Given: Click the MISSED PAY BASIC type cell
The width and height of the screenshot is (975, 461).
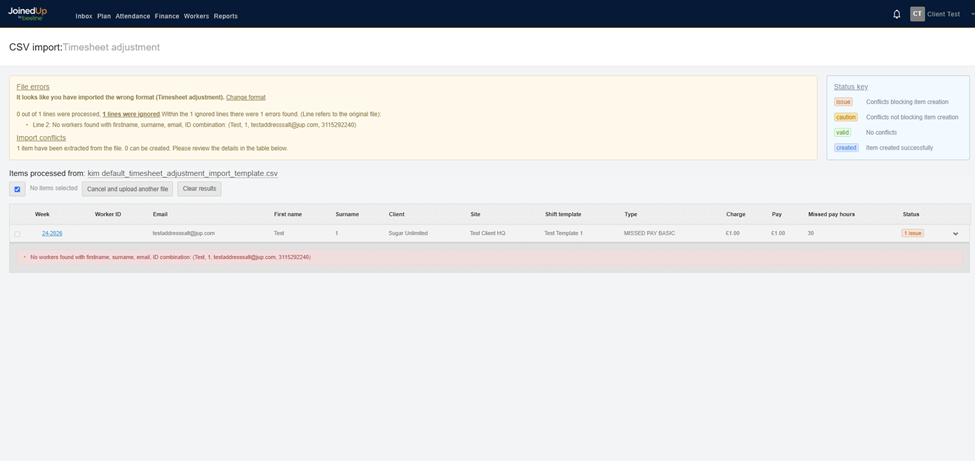Looking at the screenshot, I should pyautogui.click(x=649, y=233).
